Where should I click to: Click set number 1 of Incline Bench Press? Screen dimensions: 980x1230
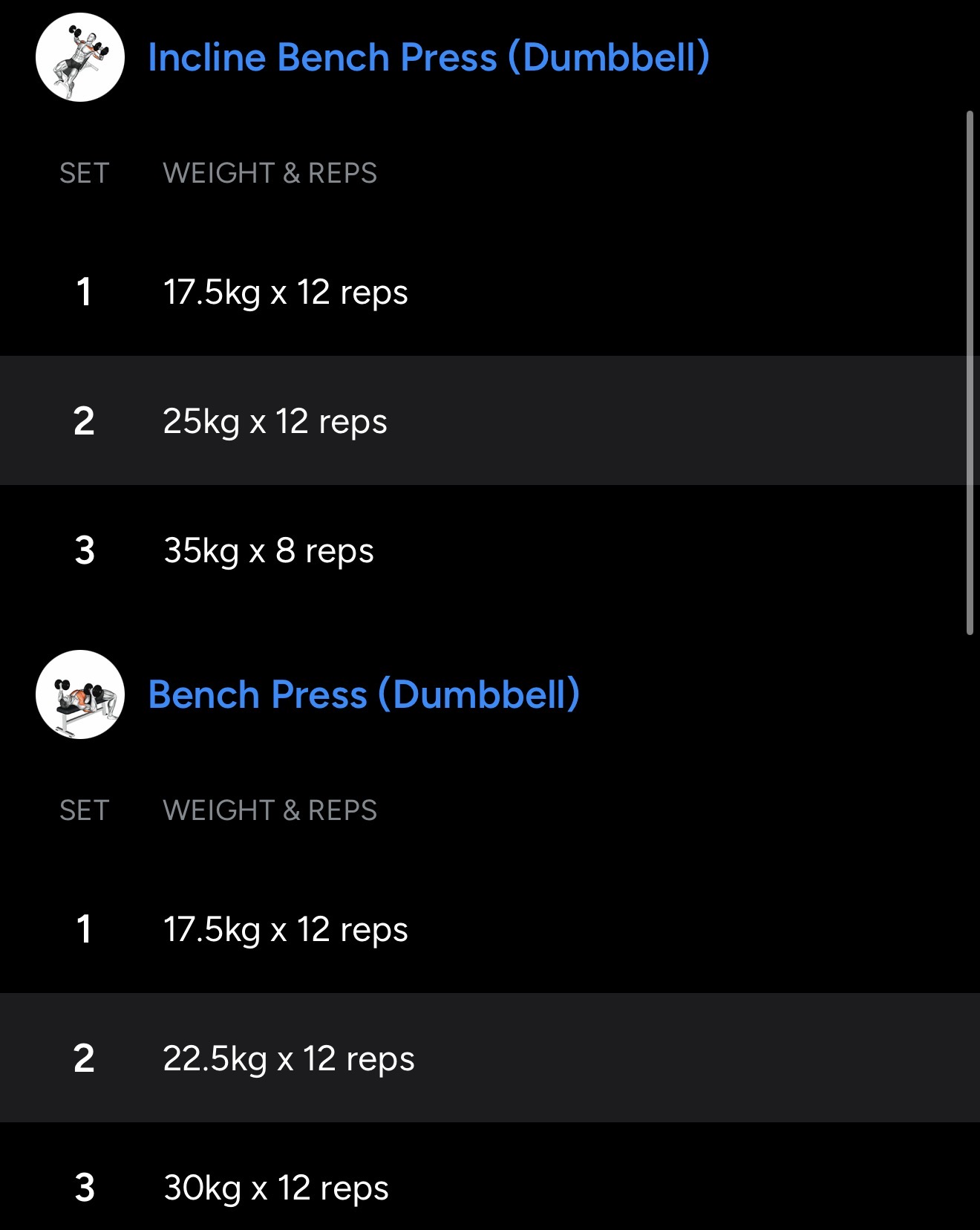[x=84, y=292]
